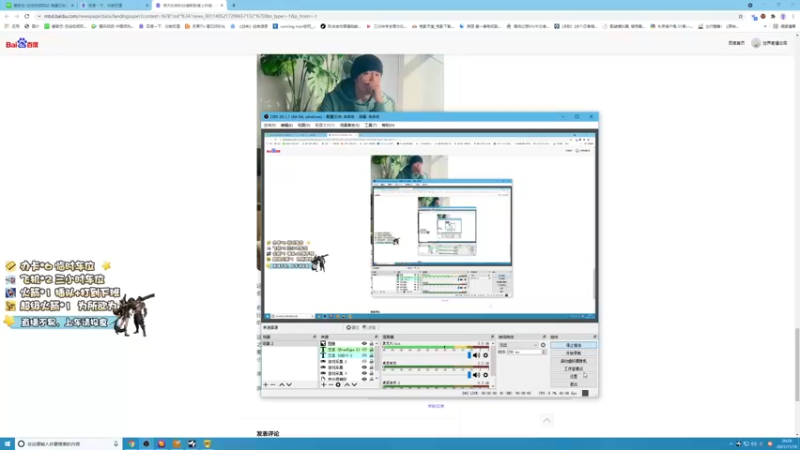Open the transition properties gear in Scene Transitions
This screenshot has width=800, height=450.
(x=543, y=345)
